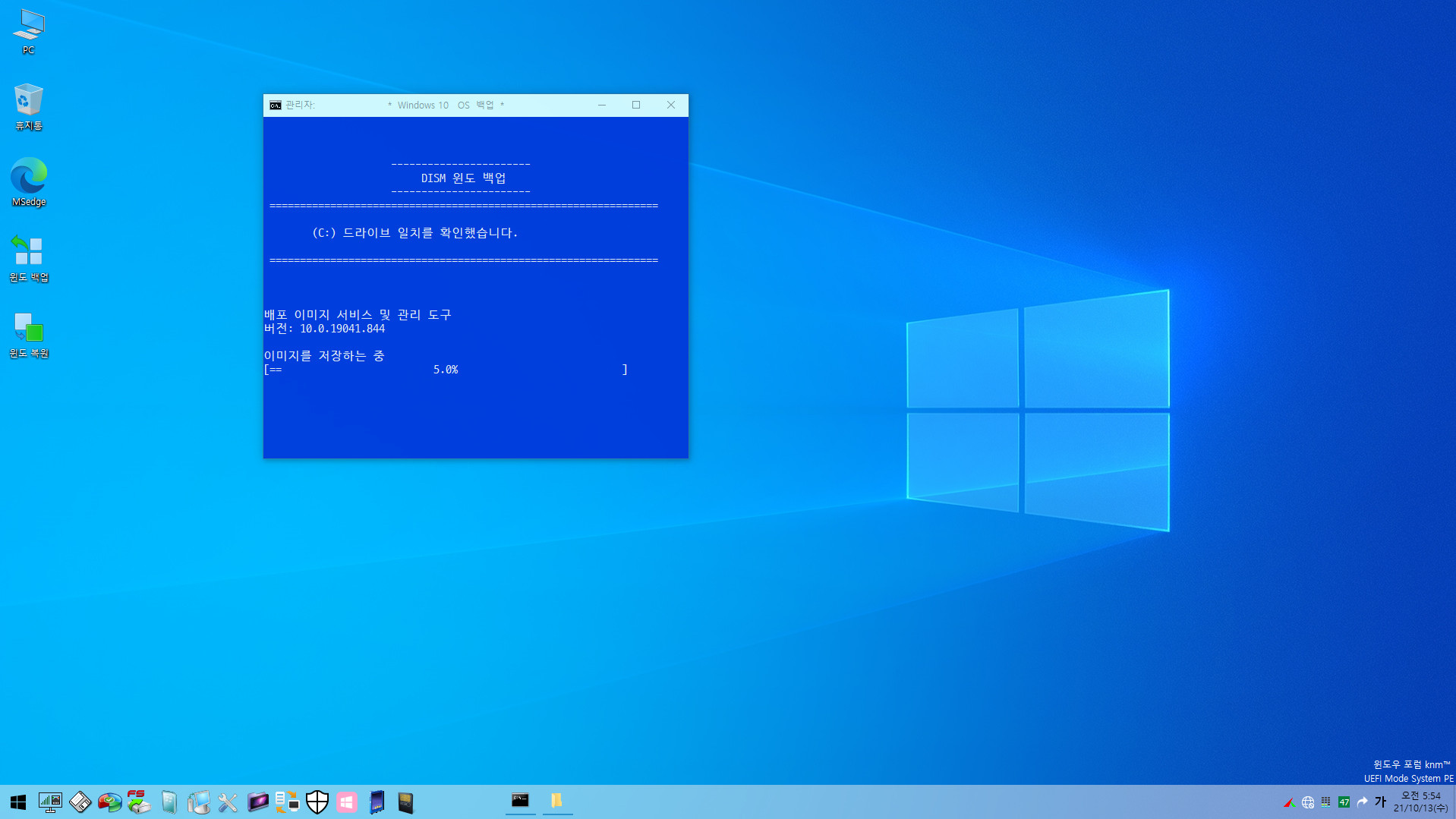The height and width of the screenshot is (819, 1456).
Task: Switch to the running command prompt taskbar button
Action: pos(520,802)
